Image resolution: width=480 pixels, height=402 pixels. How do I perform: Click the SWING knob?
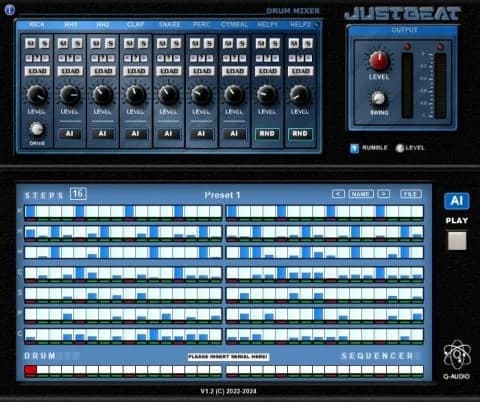(378, 98)
